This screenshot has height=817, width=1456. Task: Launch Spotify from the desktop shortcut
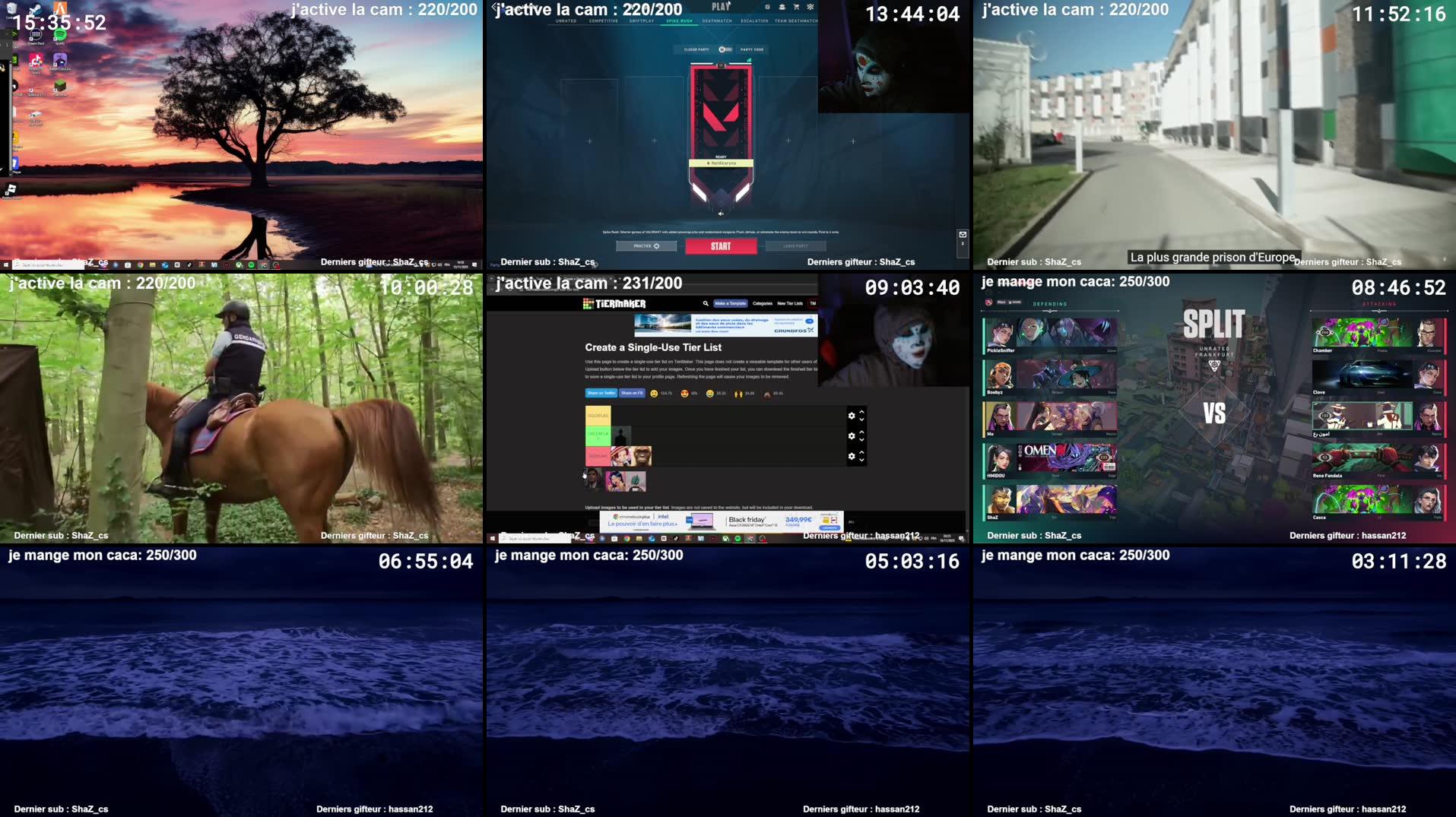tap(59, 35)
